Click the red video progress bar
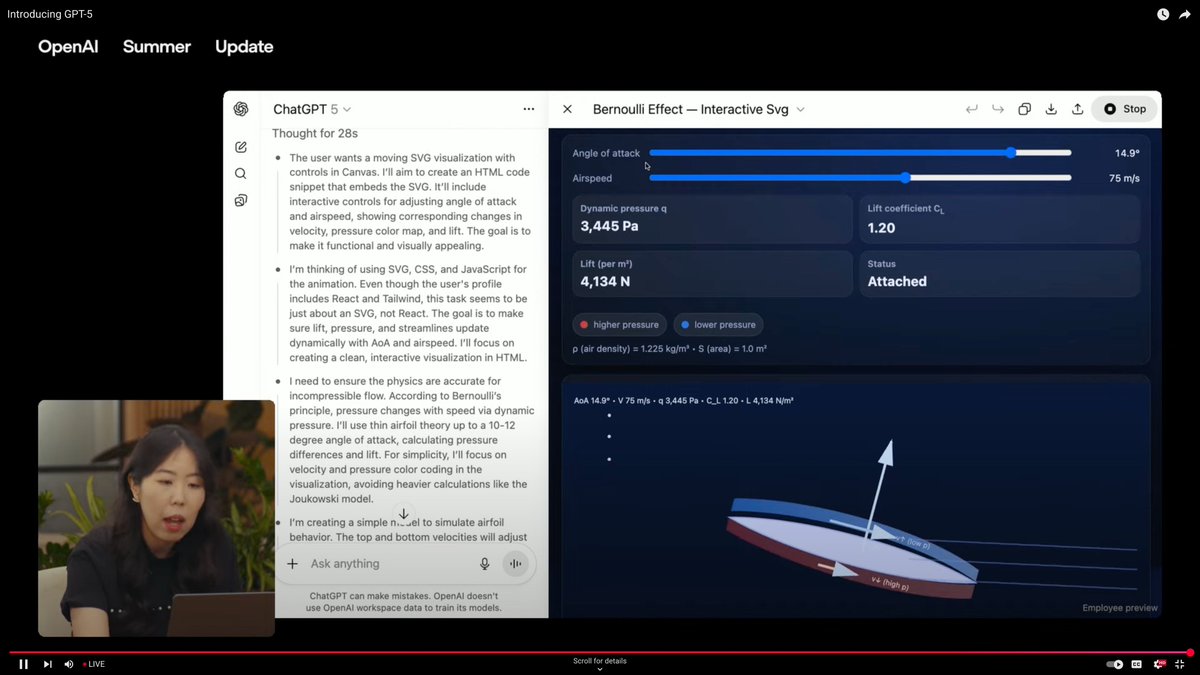The image size is (1200, 675). tap(598, 652)
